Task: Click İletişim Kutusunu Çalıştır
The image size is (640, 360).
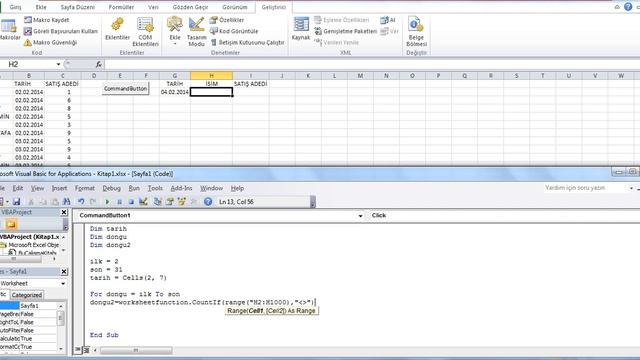Action: point(247,42)
